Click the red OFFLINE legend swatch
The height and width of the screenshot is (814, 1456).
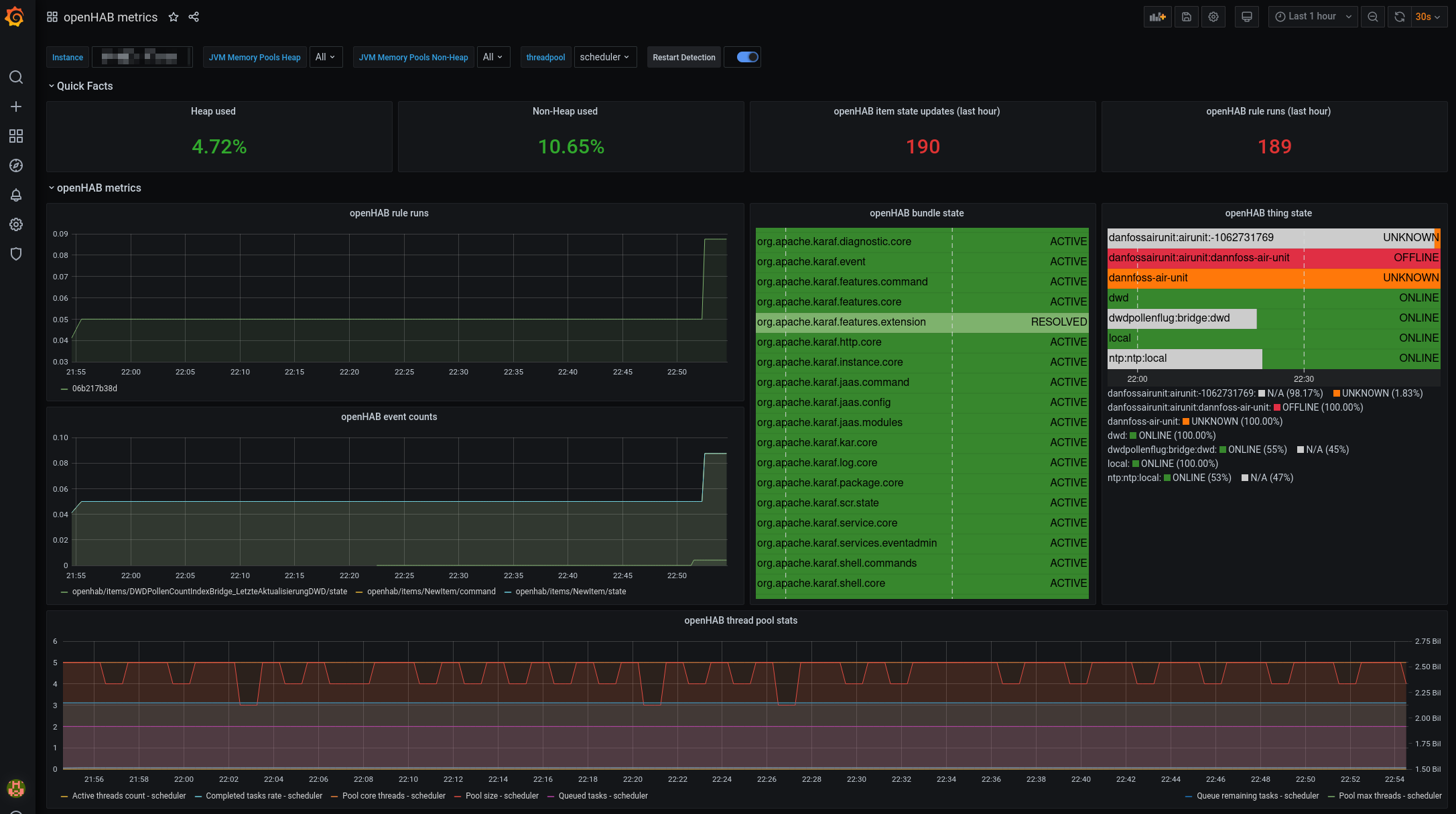pos(1277,407)
